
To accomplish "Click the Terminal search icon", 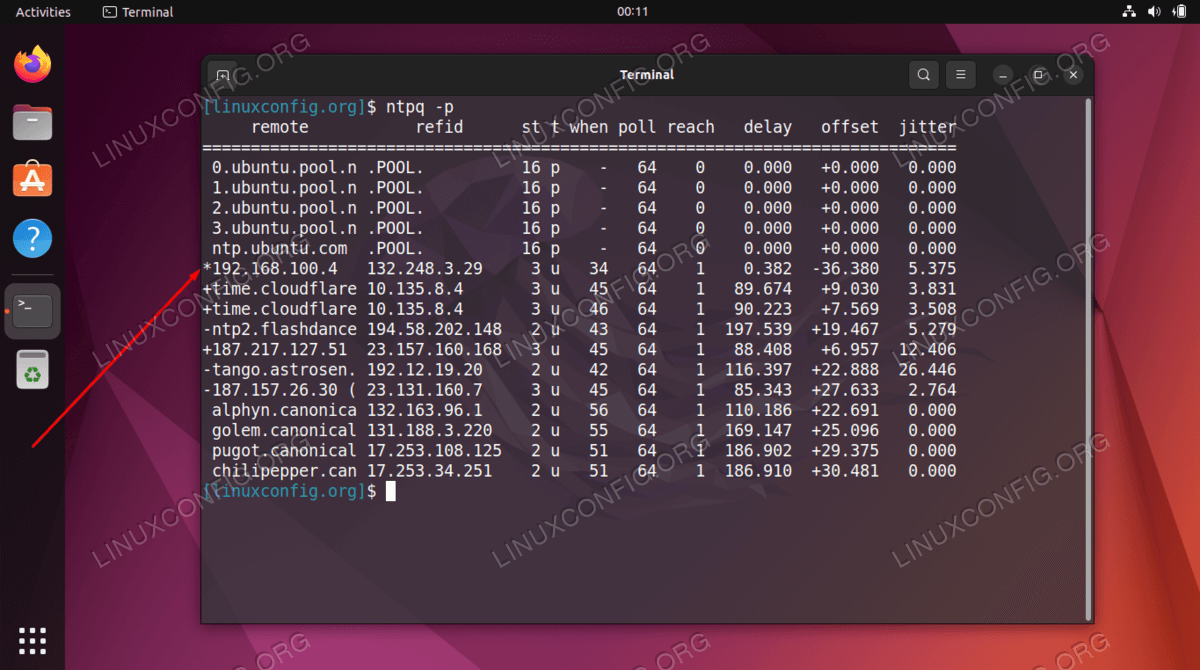I will [x=924, y=75].
